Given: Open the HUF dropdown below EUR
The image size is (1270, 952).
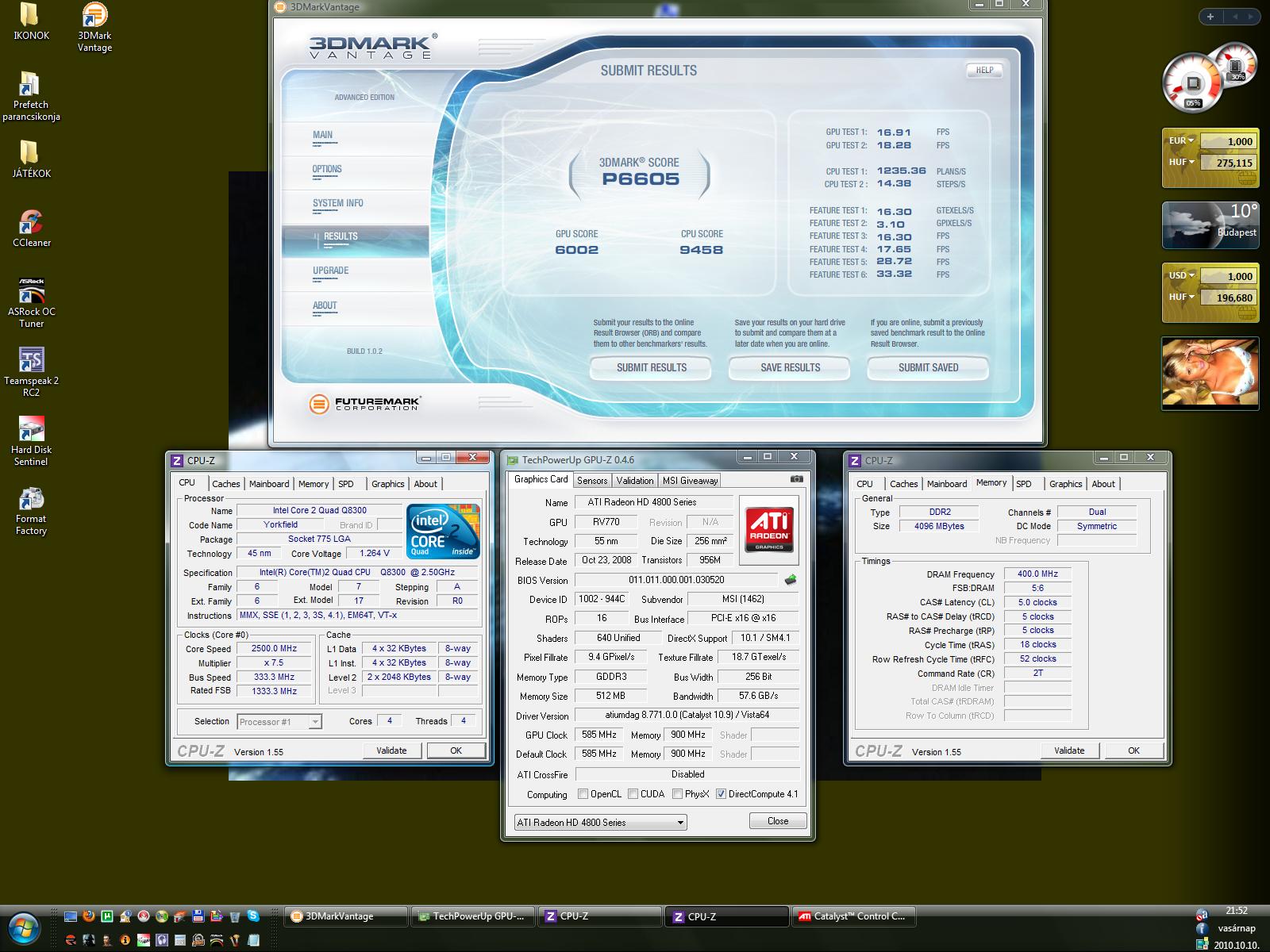Looking at the screenshot, I should (x=1182, y=162).
